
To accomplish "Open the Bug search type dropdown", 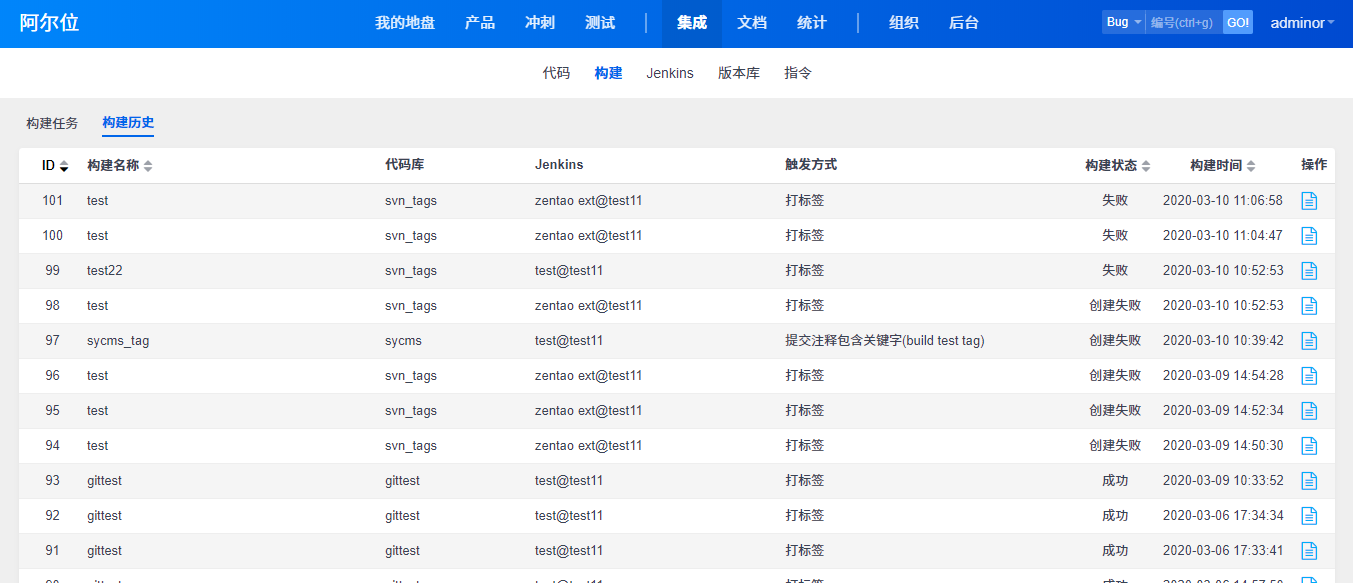I will (1123, 22).
